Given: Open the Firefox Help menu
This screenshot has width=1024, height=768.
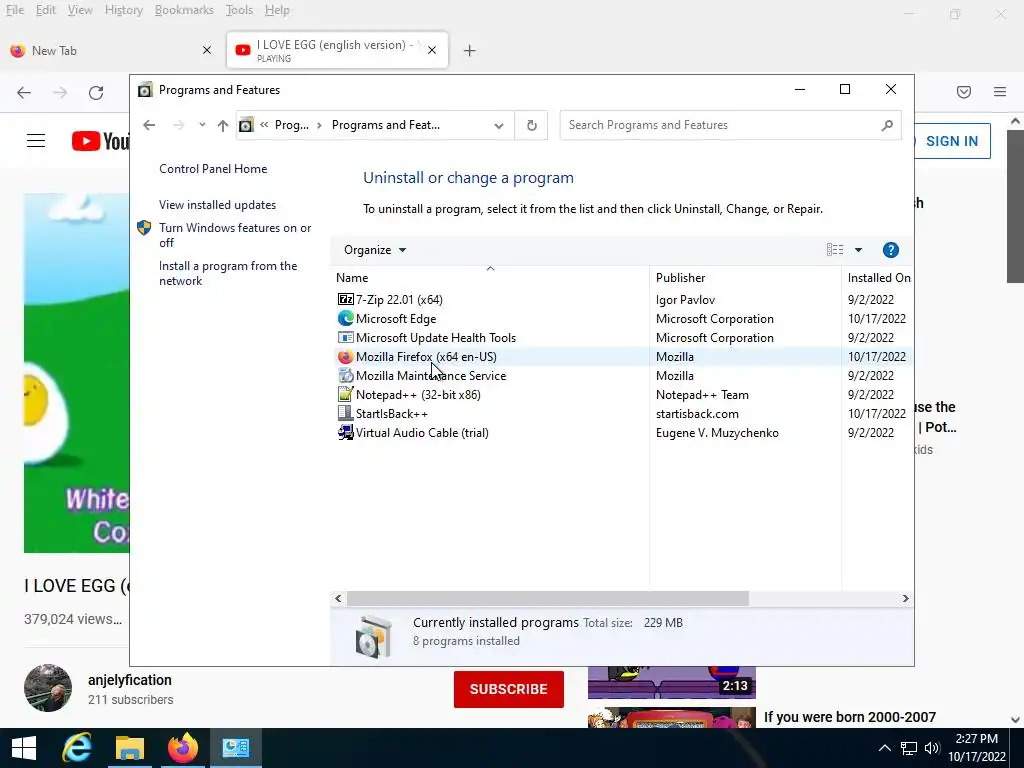Looking at the screenshot, I should (278, 10).
